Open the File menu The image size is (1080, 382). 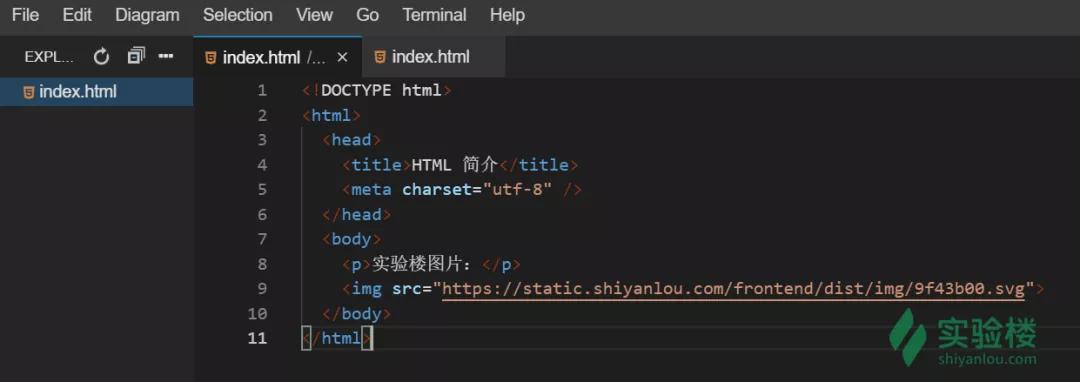pos(25,15)
